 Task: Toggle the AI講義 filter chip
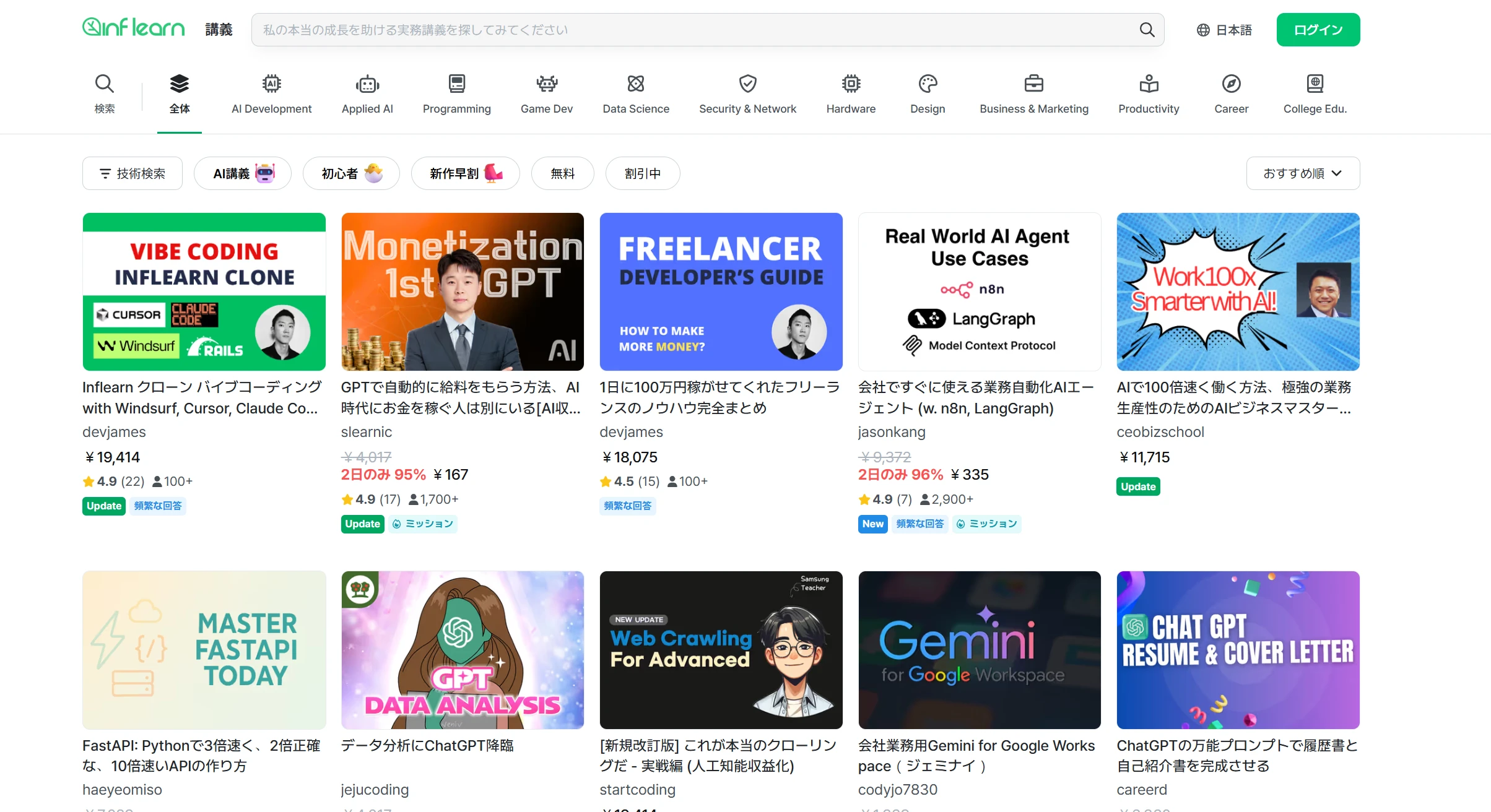pos(243,173)
